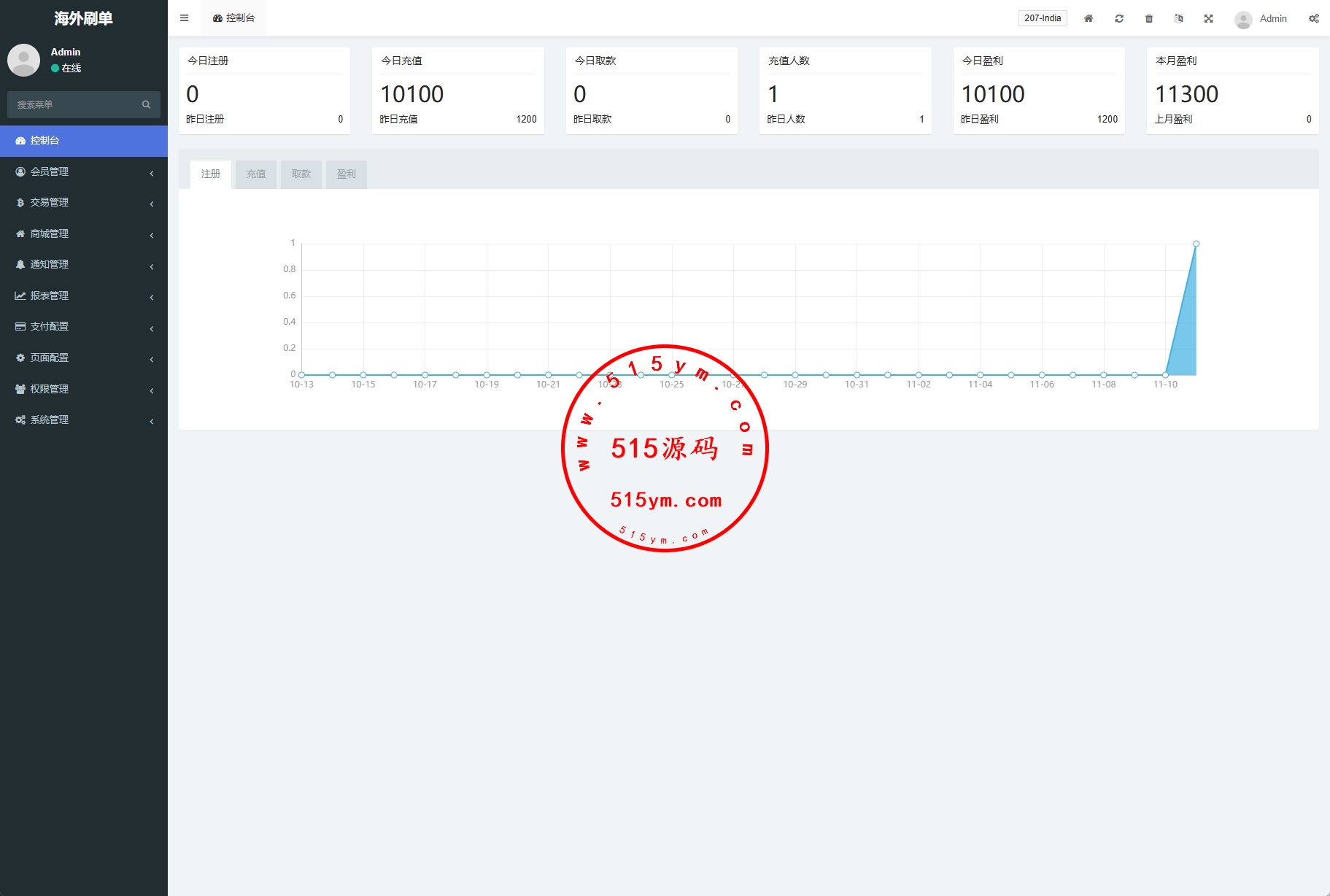Click the home icon in top bar
The image size is (1330, 896).
tap(1088, 18)
